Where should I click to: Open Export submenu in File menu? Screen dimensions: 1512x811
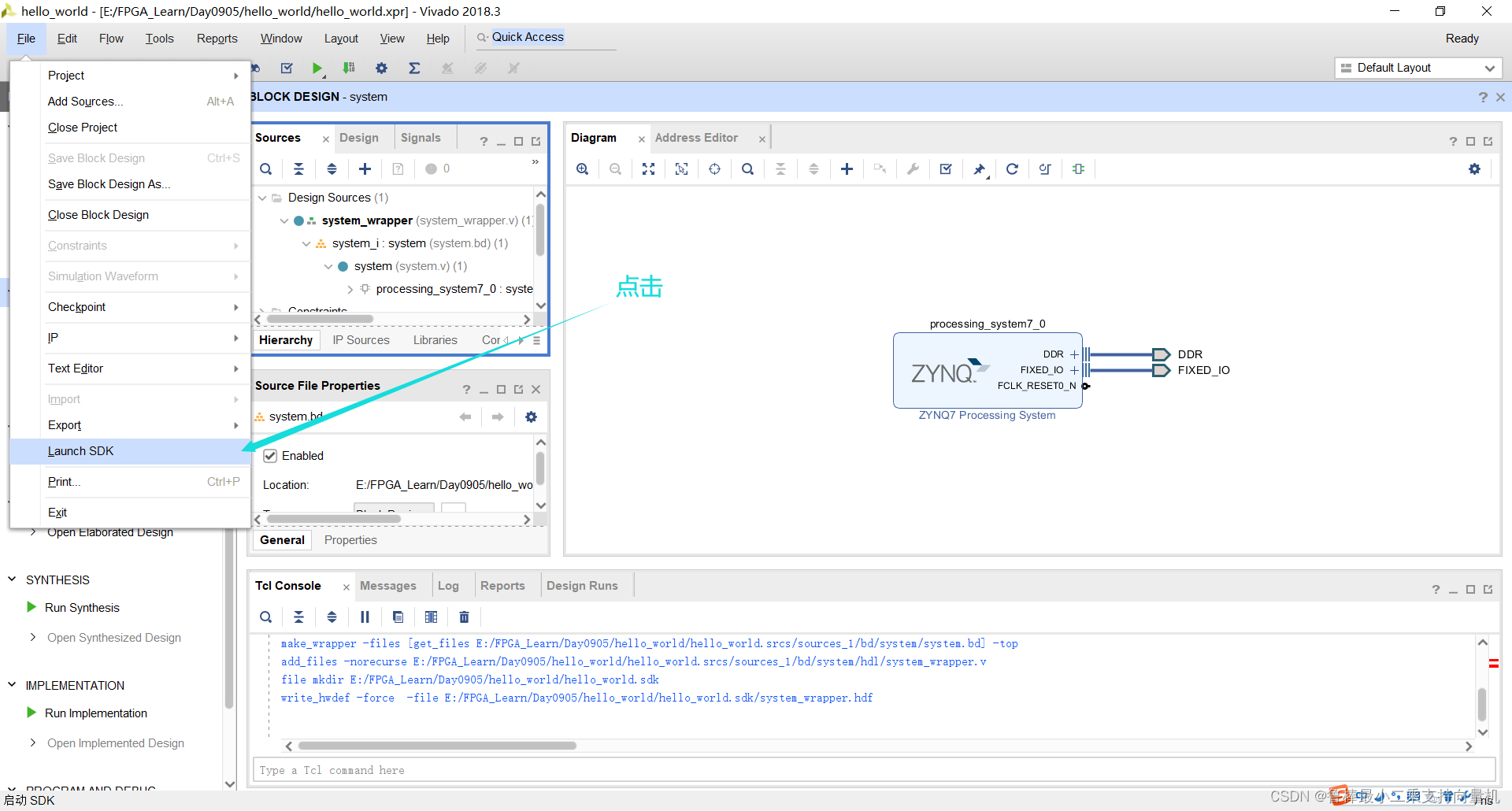(131, 425)
